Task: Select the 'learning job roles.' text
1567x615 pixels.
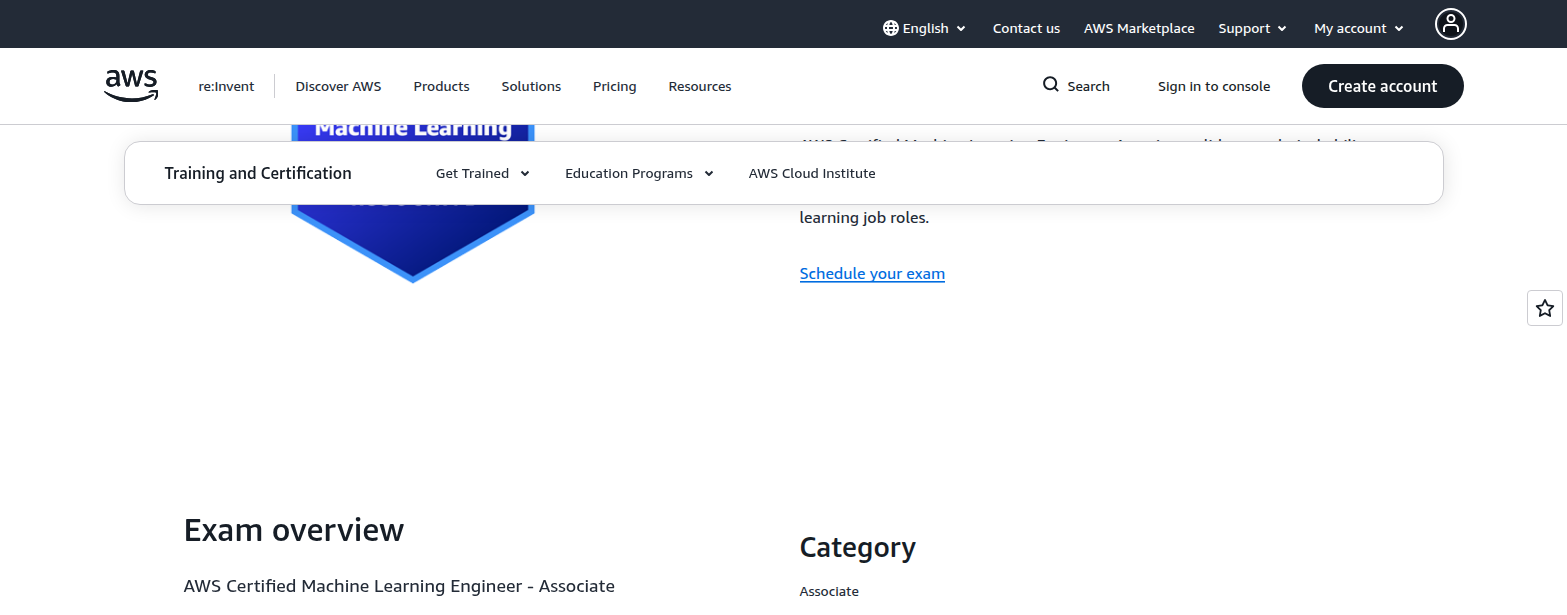Action: (864, 217)
